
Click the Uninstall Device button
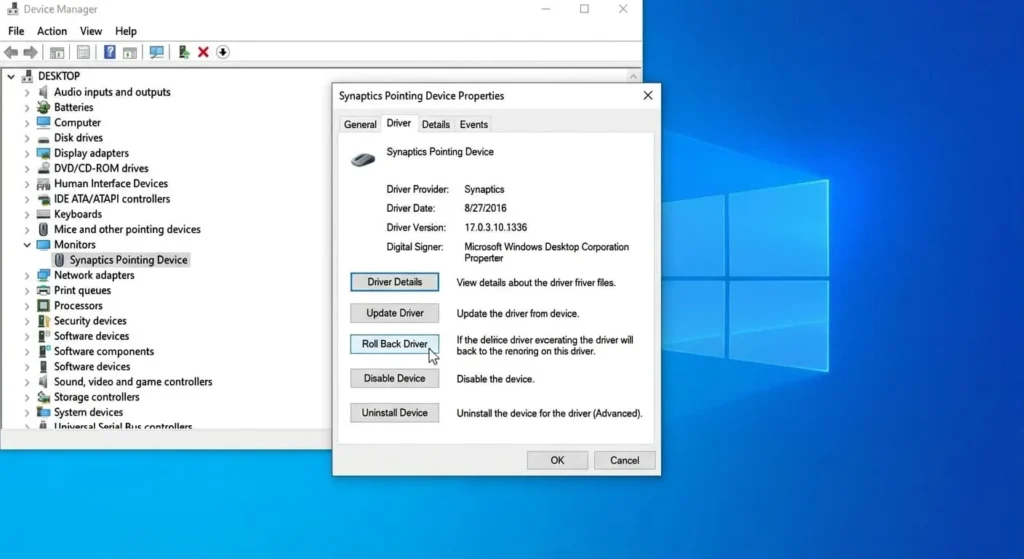click(394, 413)
